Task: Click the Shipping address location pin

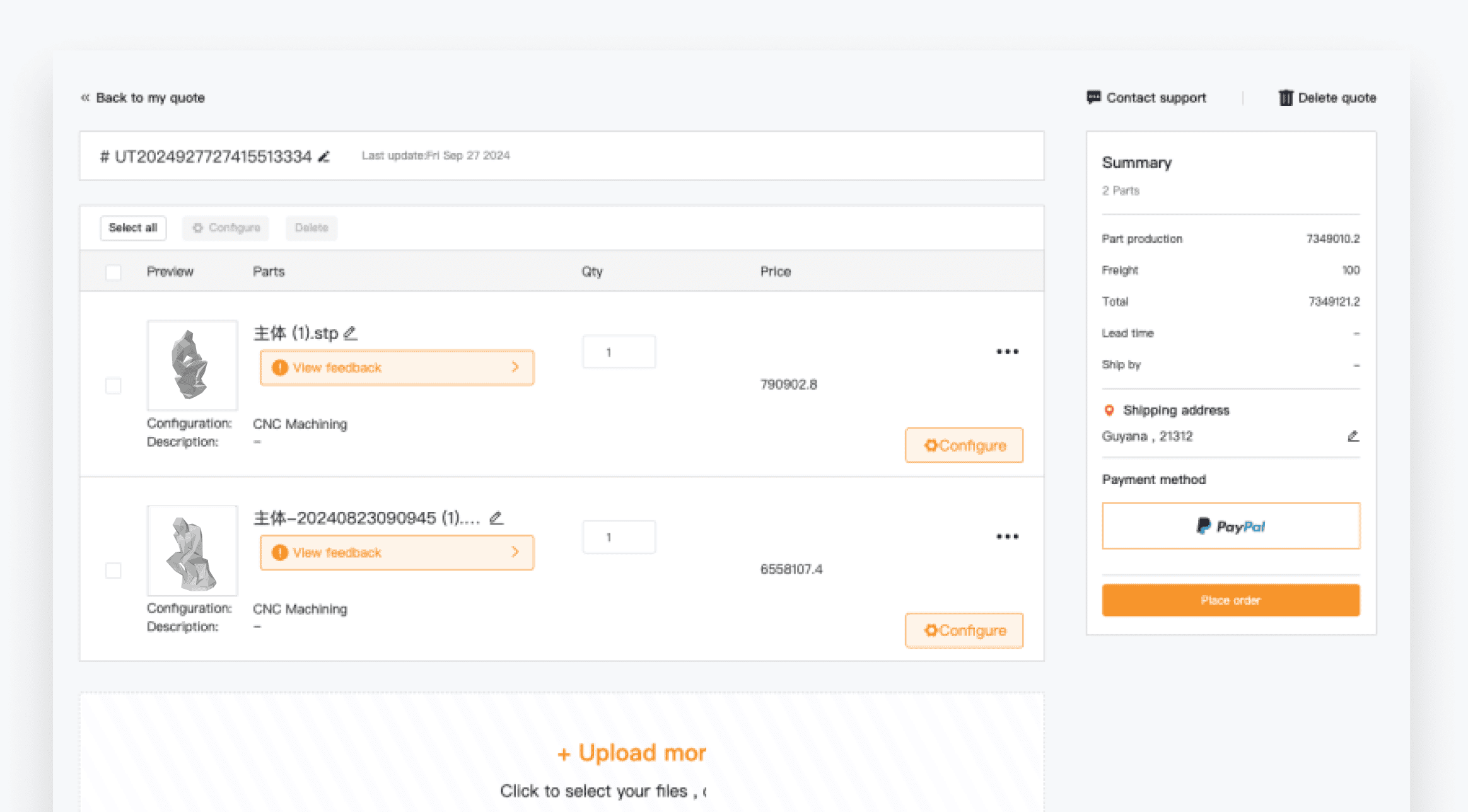Action: coord(1109,410)
